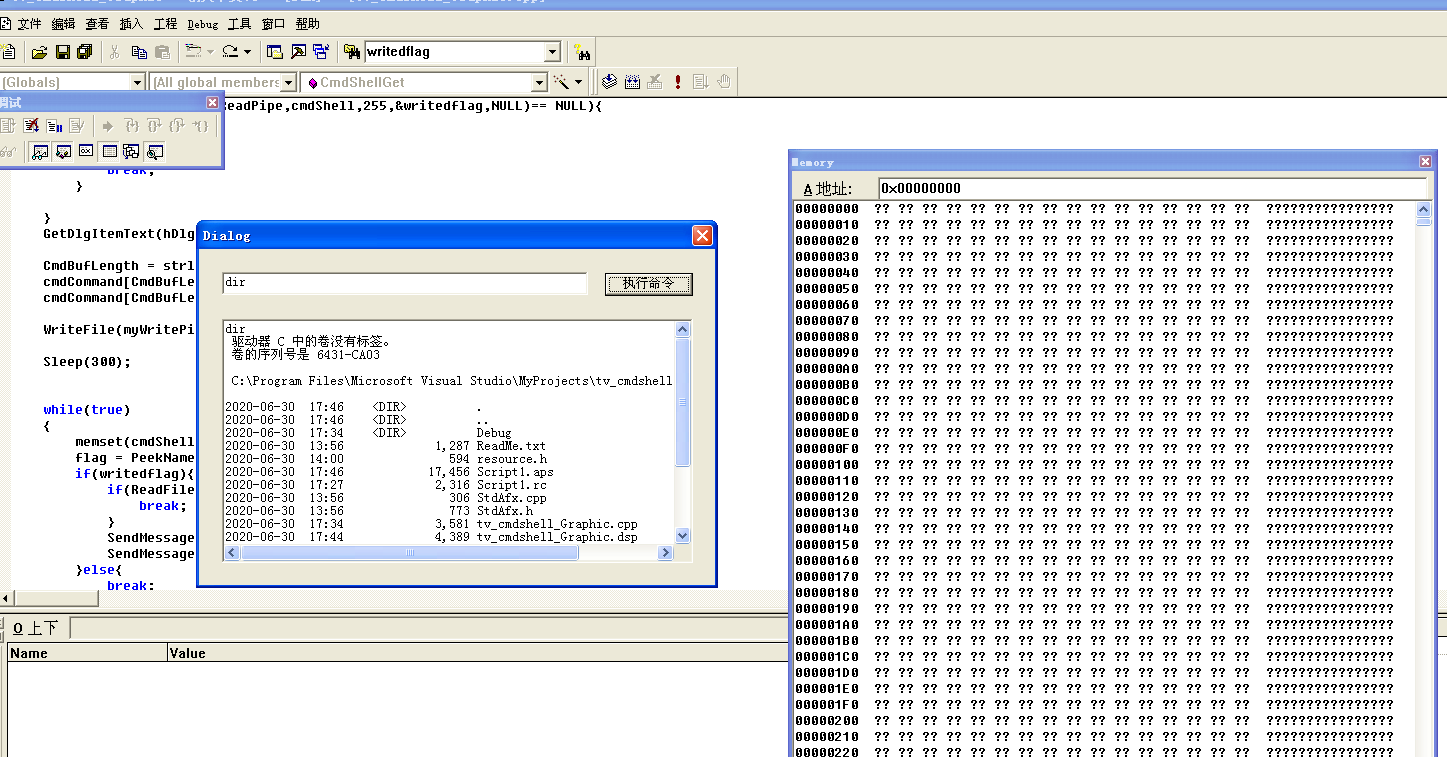The width and height of the screenshot is (1447, 757).
Task: Click the Compile icon
Action: (610, 82)
